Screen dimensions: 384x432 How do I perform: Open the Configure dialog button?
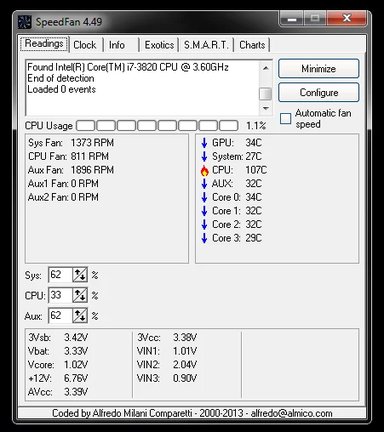[319, 92]
